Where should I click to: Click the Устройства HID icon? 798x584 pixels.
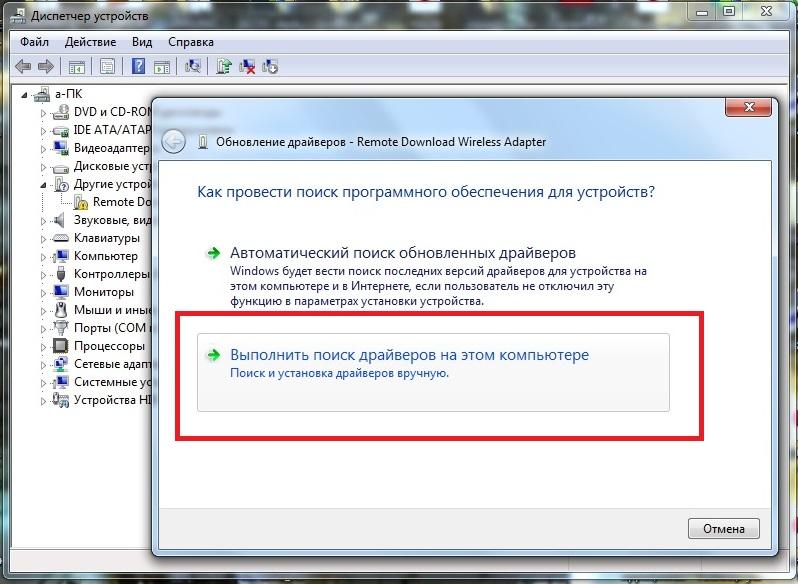point(61,400)
